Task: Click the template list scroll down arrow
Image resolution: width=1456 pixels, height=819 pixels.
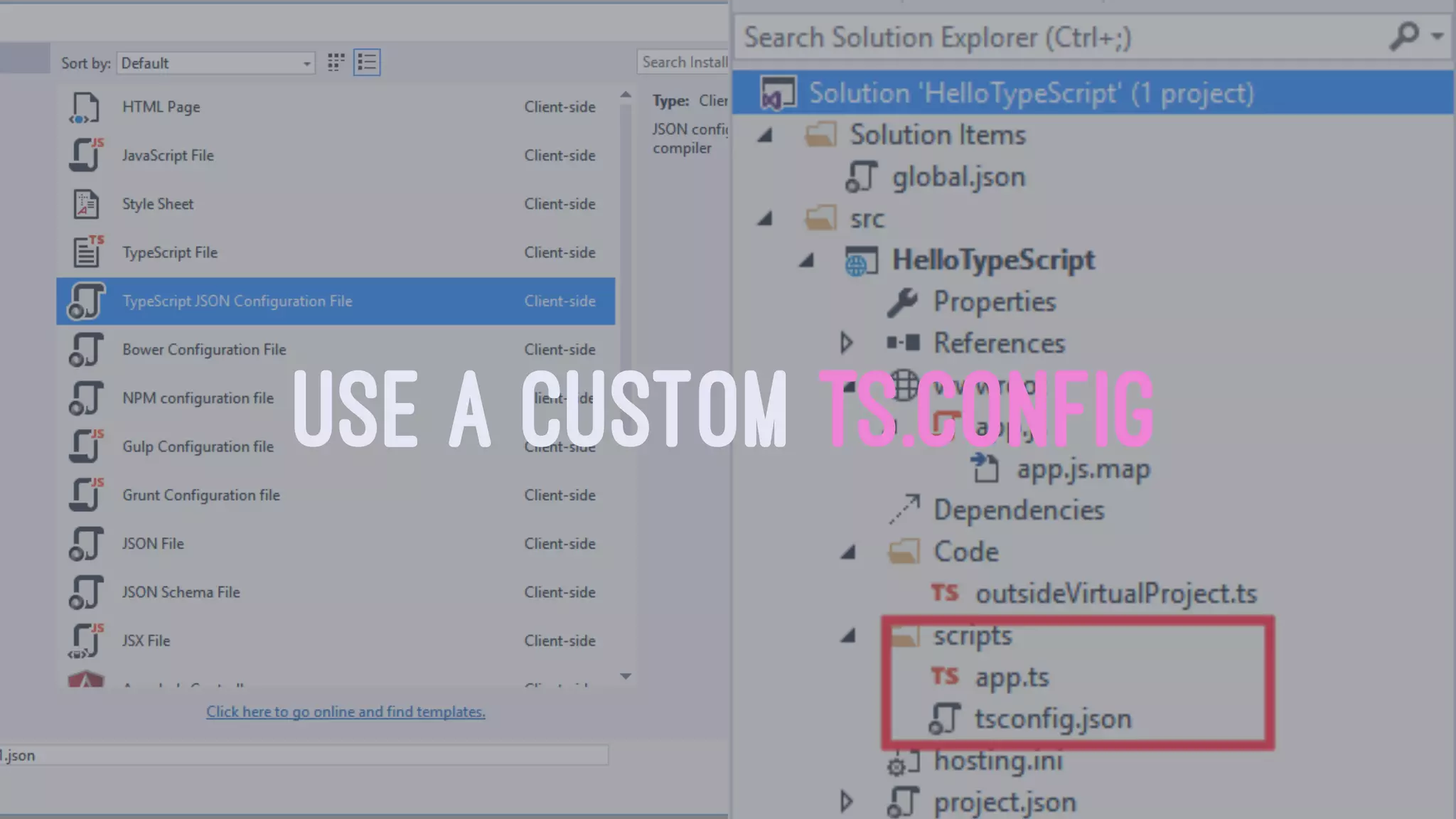Action: [626, 676]
